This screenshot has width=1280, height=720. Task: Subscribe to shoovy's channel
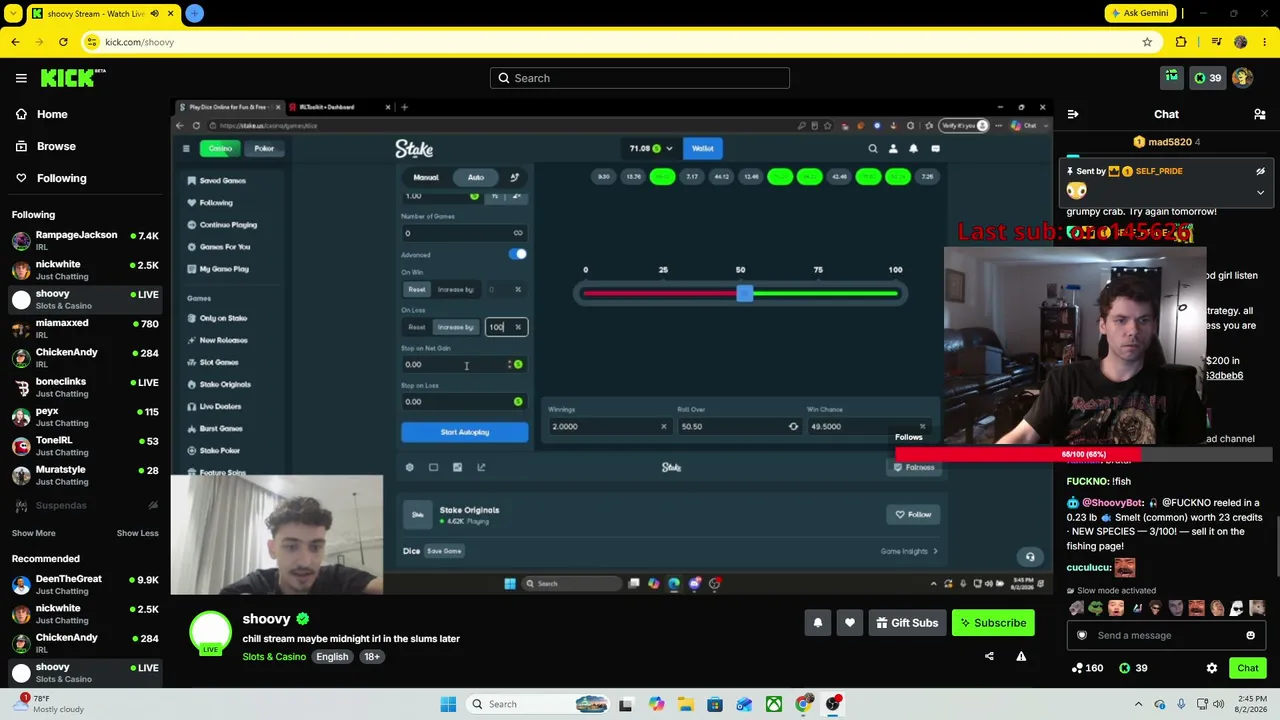993,623
